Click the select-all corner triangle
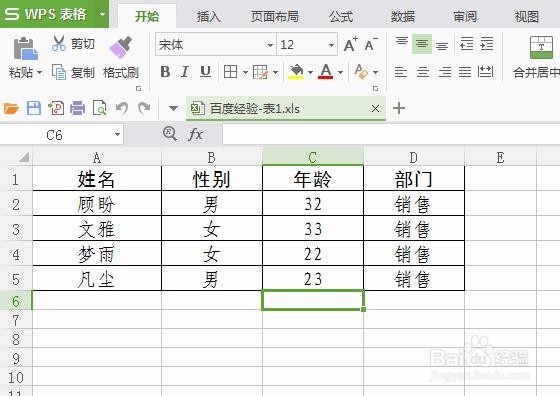The width and height of the screenshot is (560, 396). click(24, 157)
